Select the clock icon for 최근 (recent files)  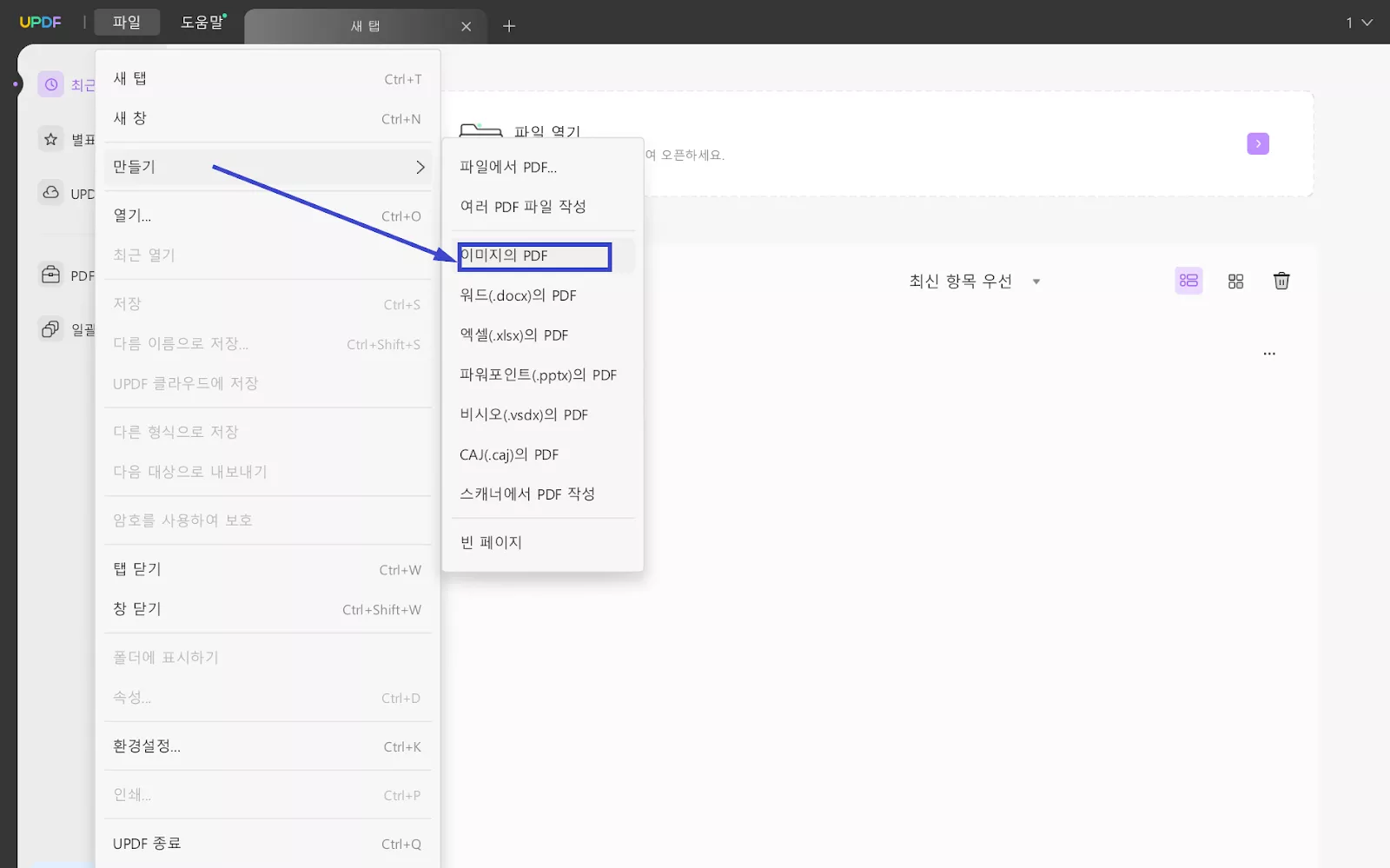[x=50, y=84]
